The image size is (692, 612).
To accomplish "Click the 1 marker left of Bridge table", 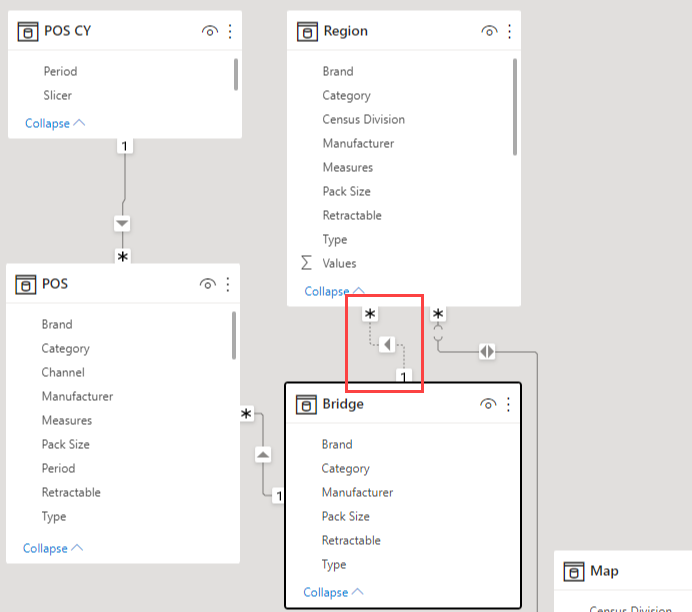I will (278, 496).
